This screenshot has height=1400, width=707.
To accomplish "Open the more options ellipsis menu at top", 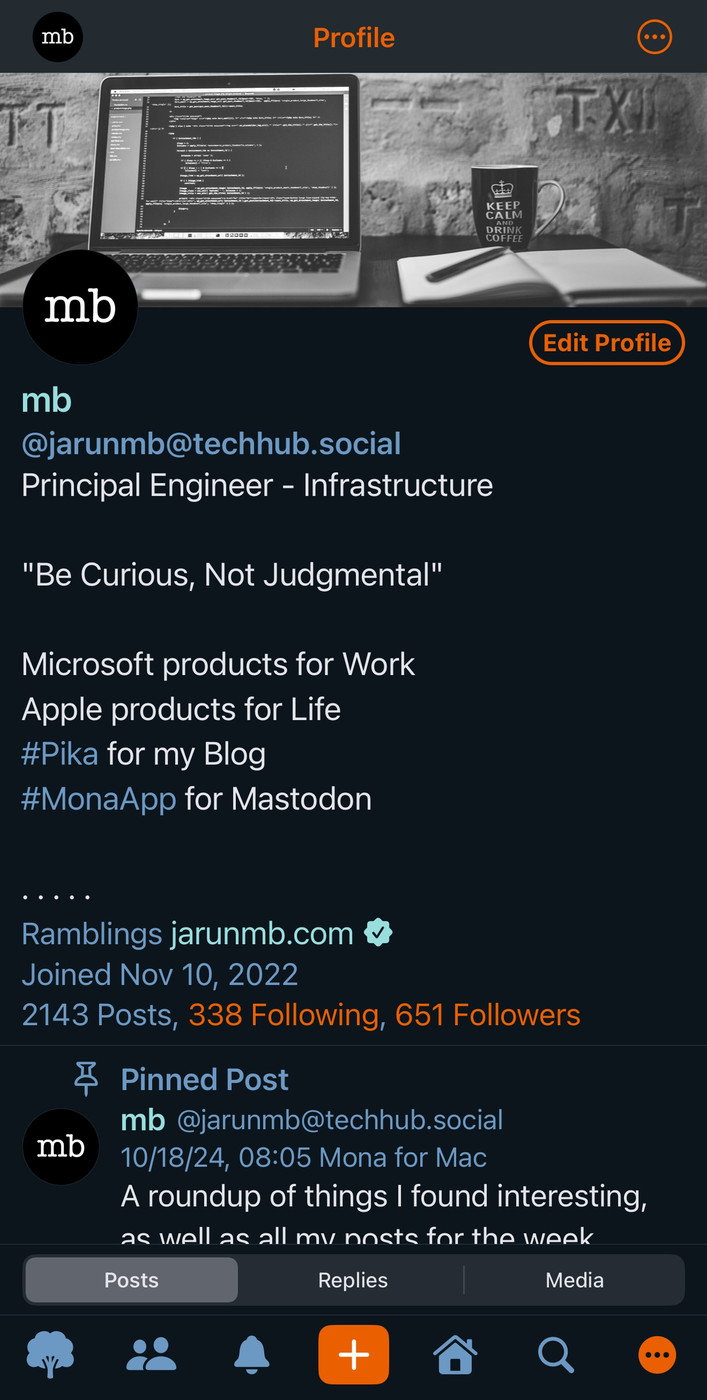I will pos(655,38).
